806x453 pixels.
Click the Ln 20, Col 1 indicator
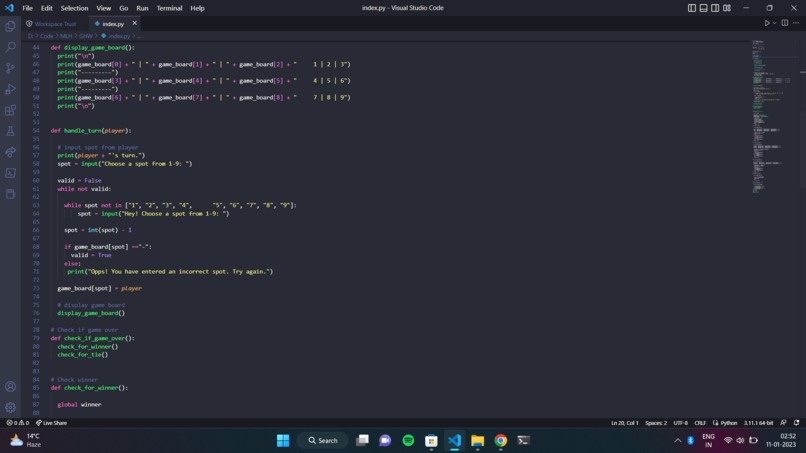coord(625,423)
